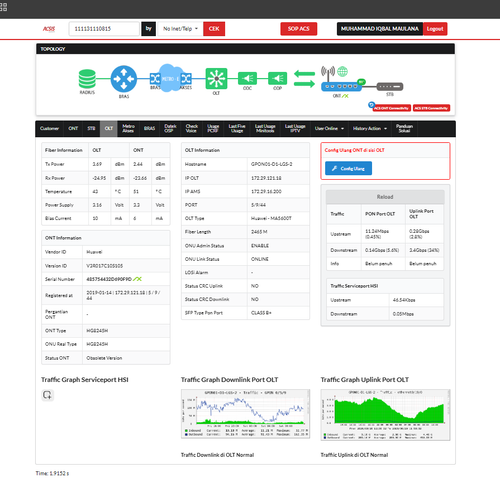Click the grid icon in top bar
The height and width of the screenshot is (479, 500).
[3, 7]
